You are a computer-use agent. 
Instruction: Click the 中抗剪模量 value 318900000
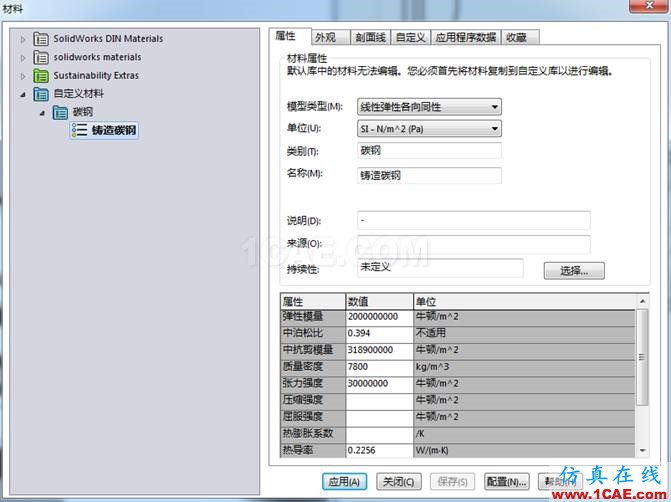click(x=379, y=350)
